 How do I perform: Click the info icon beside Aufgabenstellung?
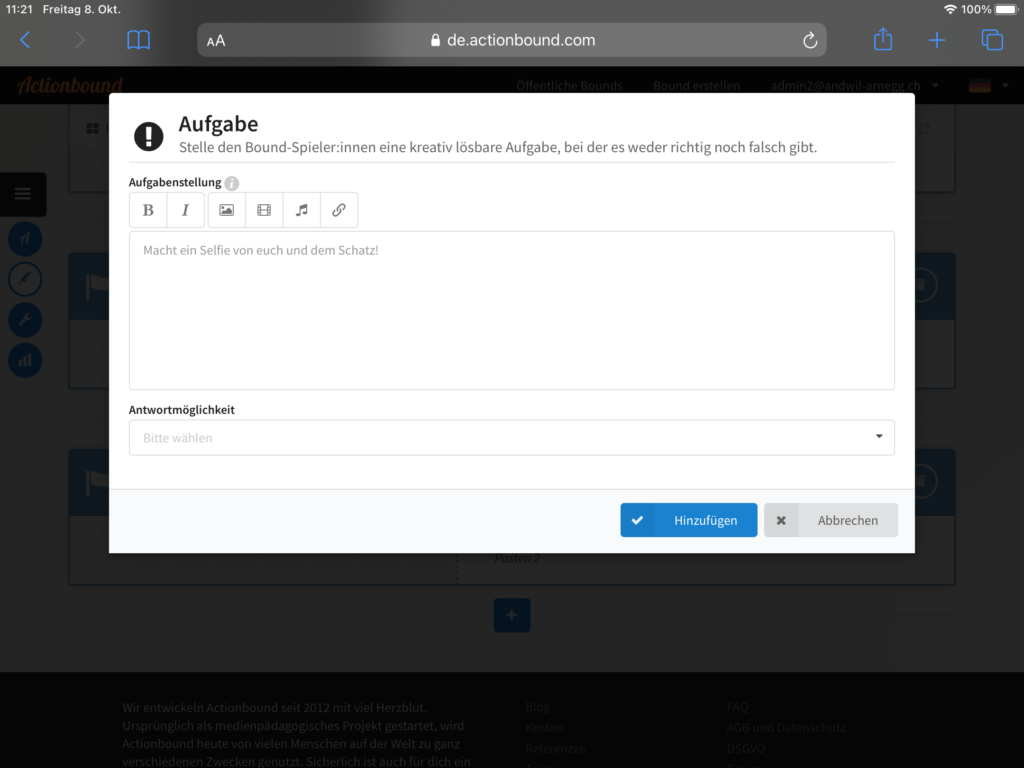[232, 183]
